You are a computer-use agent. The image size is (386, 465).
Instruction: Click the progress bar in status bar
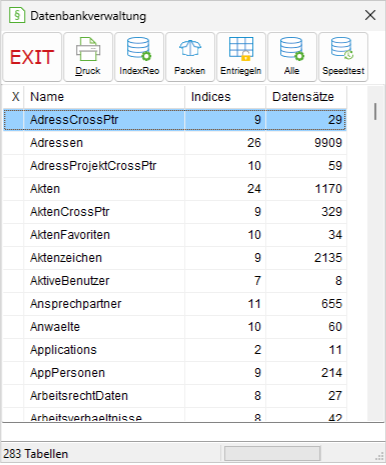tap(272, 453)
